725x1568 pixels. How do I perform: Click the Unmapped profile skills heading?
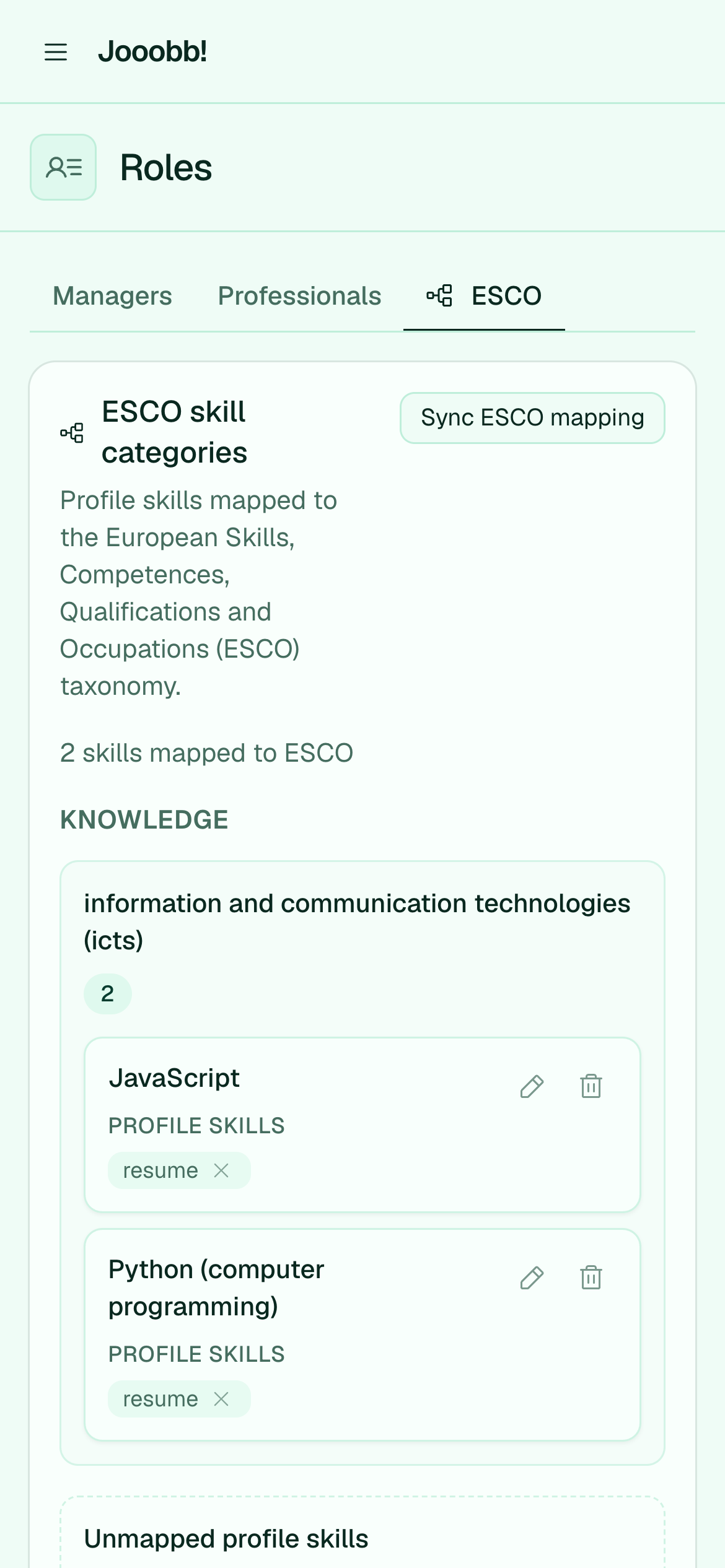pyautogui.click(x=226, y=1539)
